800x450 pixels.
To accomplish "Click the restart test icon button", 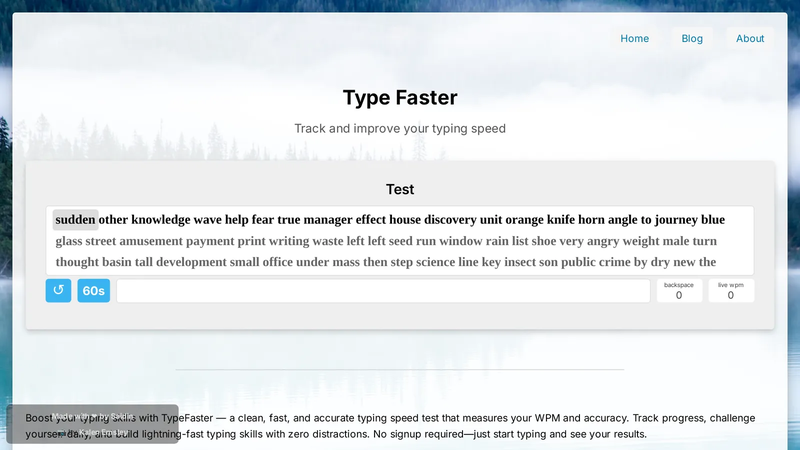I will (58, 290).
